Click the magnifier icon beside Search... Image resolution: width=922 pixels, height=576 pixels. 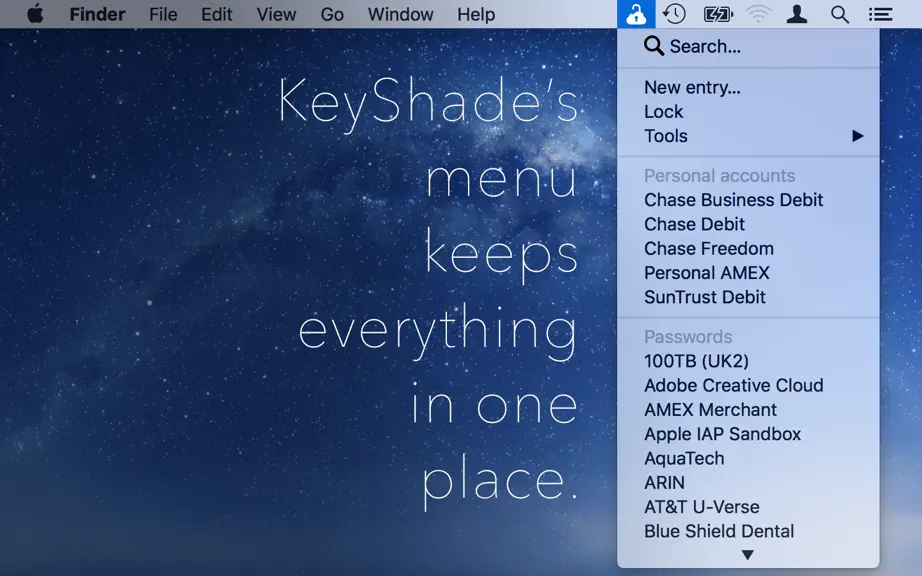point(653,45)
